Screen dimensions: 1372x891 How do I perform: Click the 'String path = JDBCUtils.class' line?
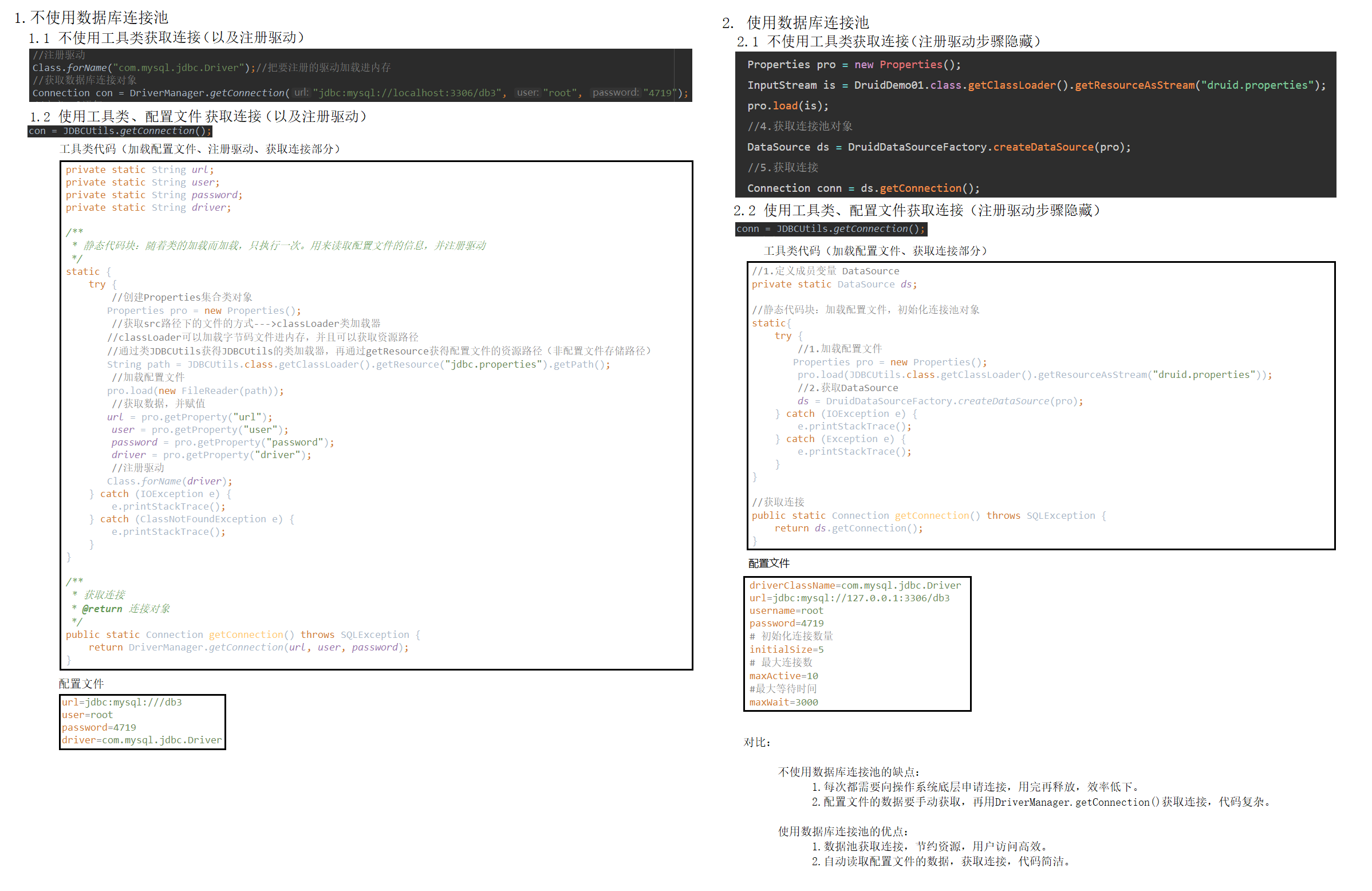[x=358, y=365]
